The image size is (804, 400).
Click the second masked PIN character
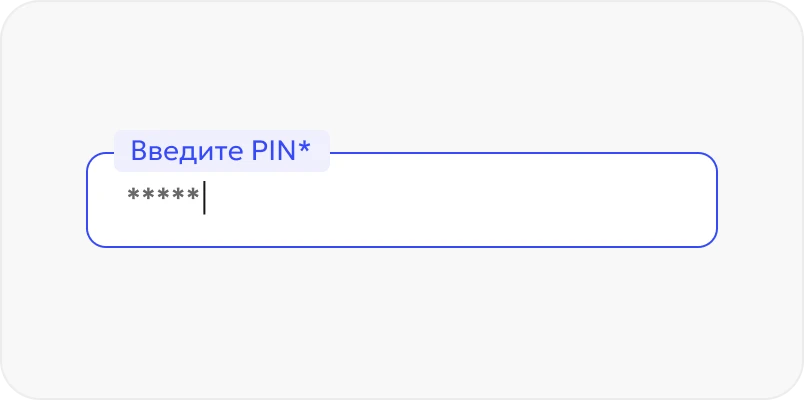[148, 196]
